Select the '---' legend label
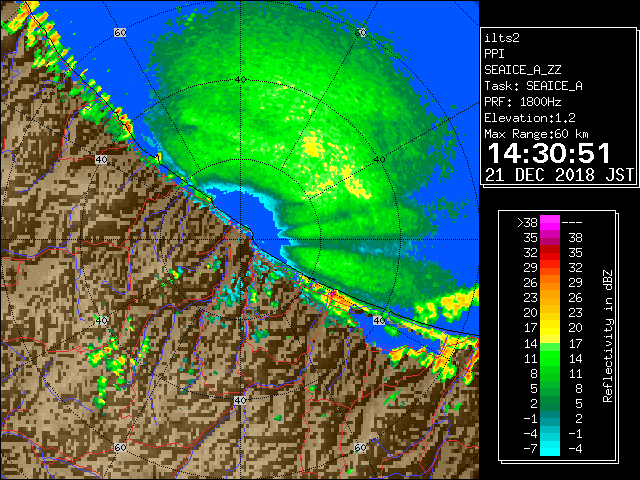The width and height of the screenshot is (640, 480). coord(572,223)
